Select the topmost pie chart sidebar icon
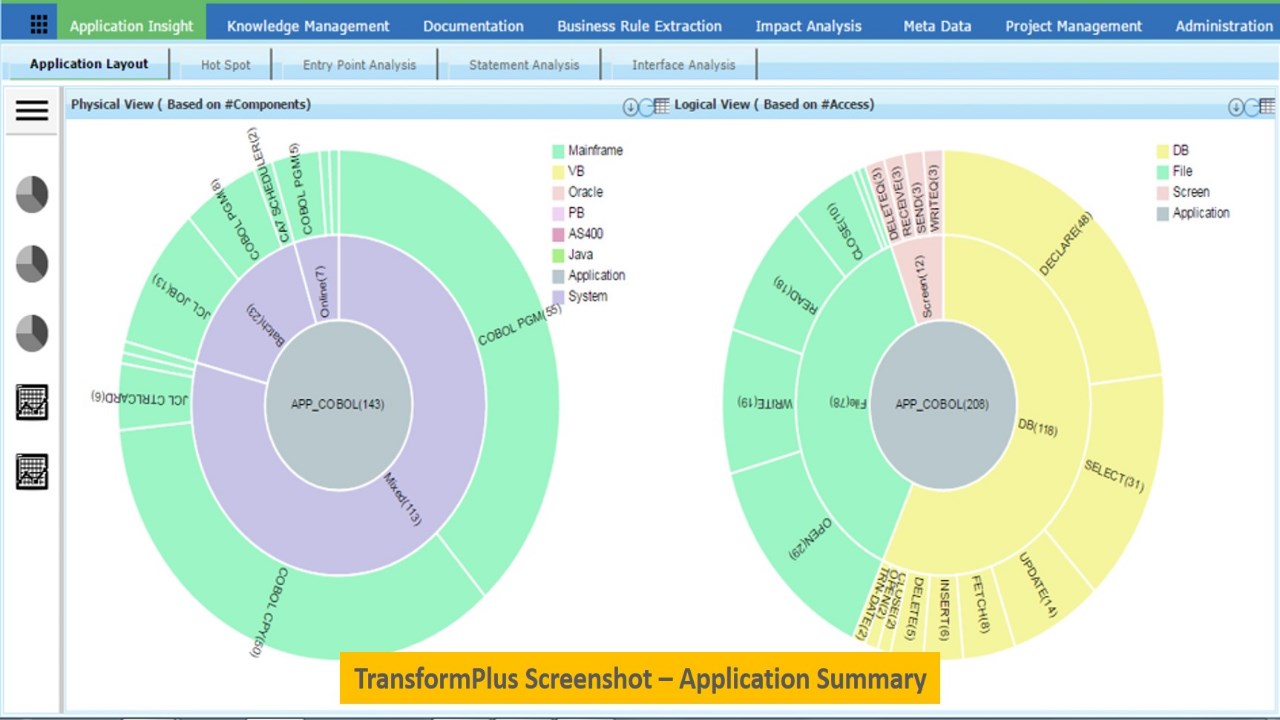The image size is (1280, 720). 32,194
